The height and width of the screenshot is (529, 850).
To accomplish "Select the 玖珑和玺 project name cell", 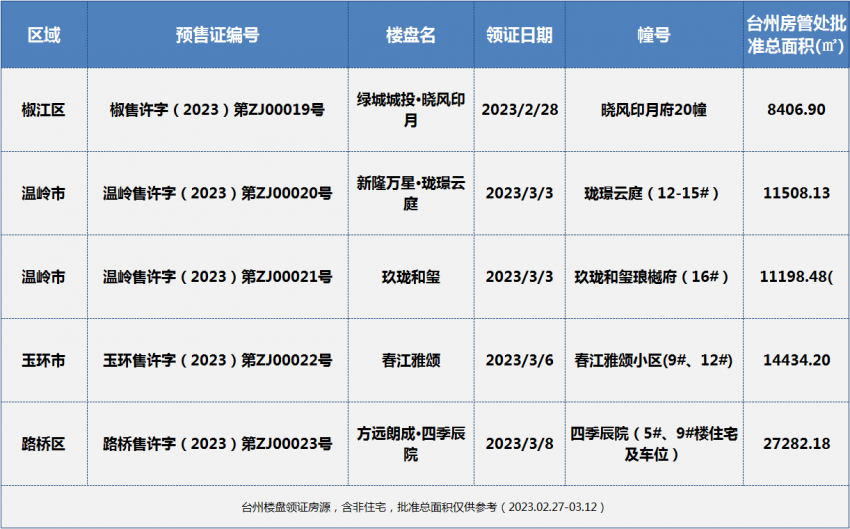I will click(x=411, y=276).
